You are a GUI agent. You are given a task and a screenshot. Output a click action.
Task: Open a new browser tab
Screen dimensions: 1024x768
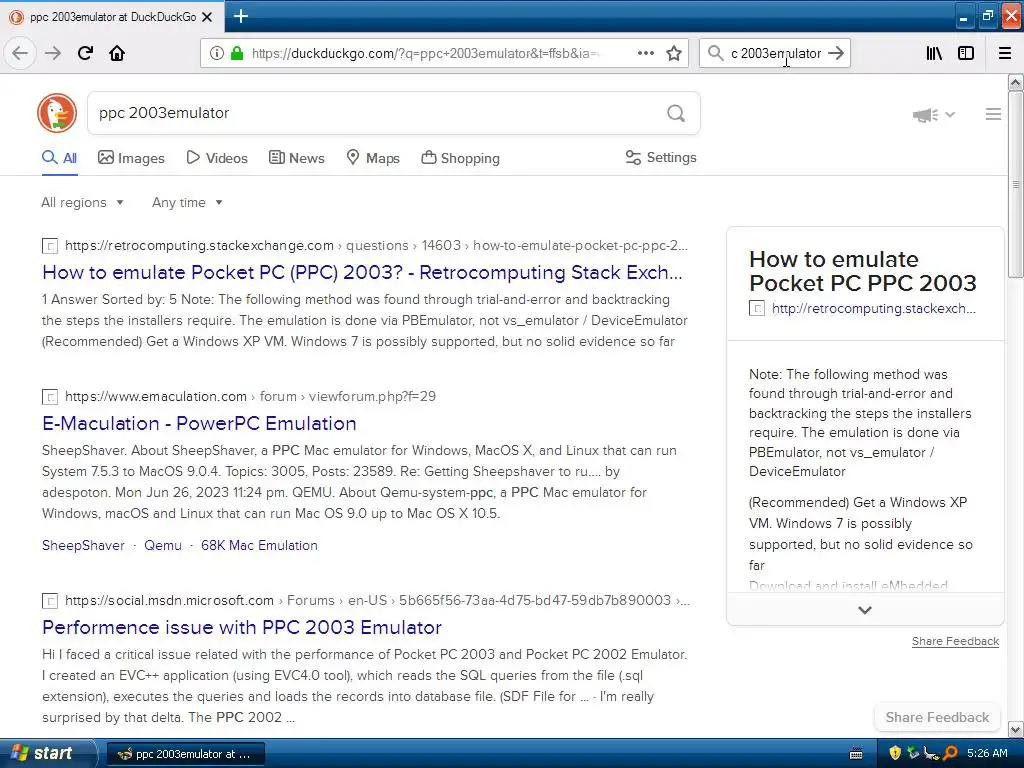pyautogui.click(x=241, y=16)
